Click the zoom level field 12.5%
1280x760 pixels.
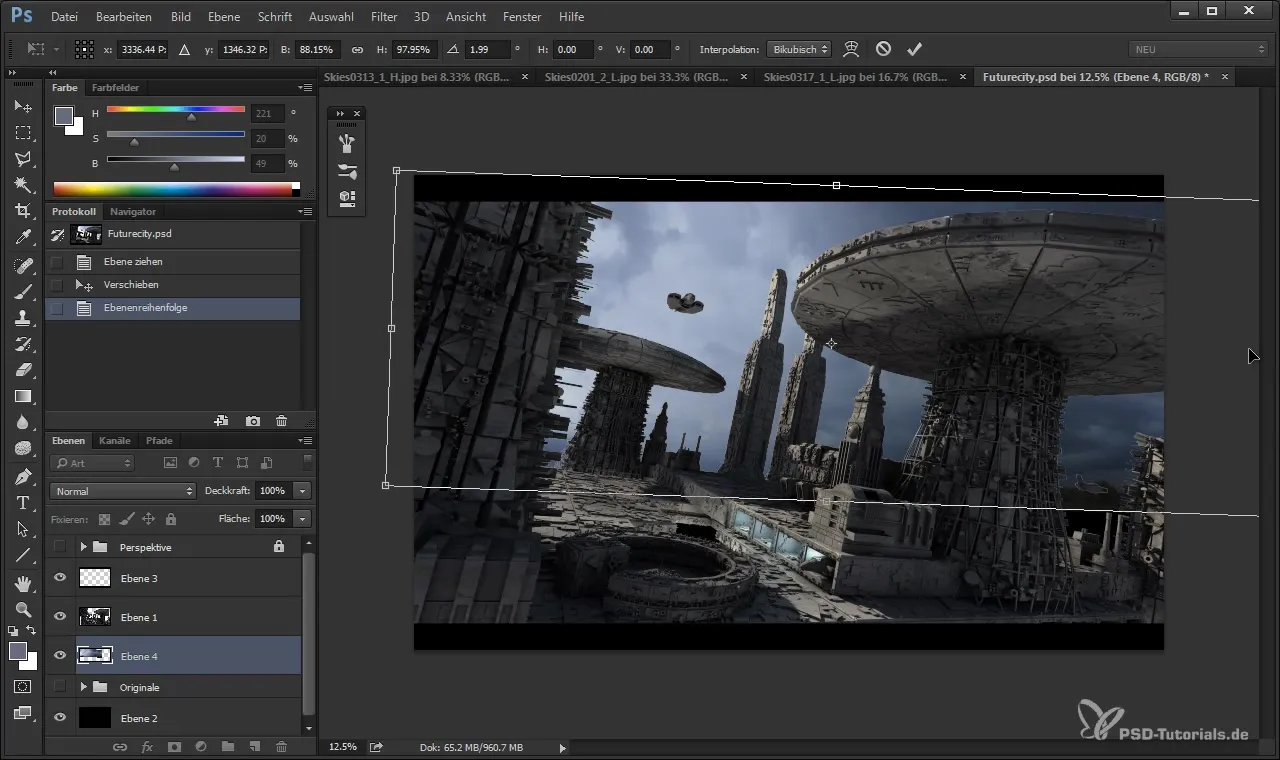click(343, 747)
